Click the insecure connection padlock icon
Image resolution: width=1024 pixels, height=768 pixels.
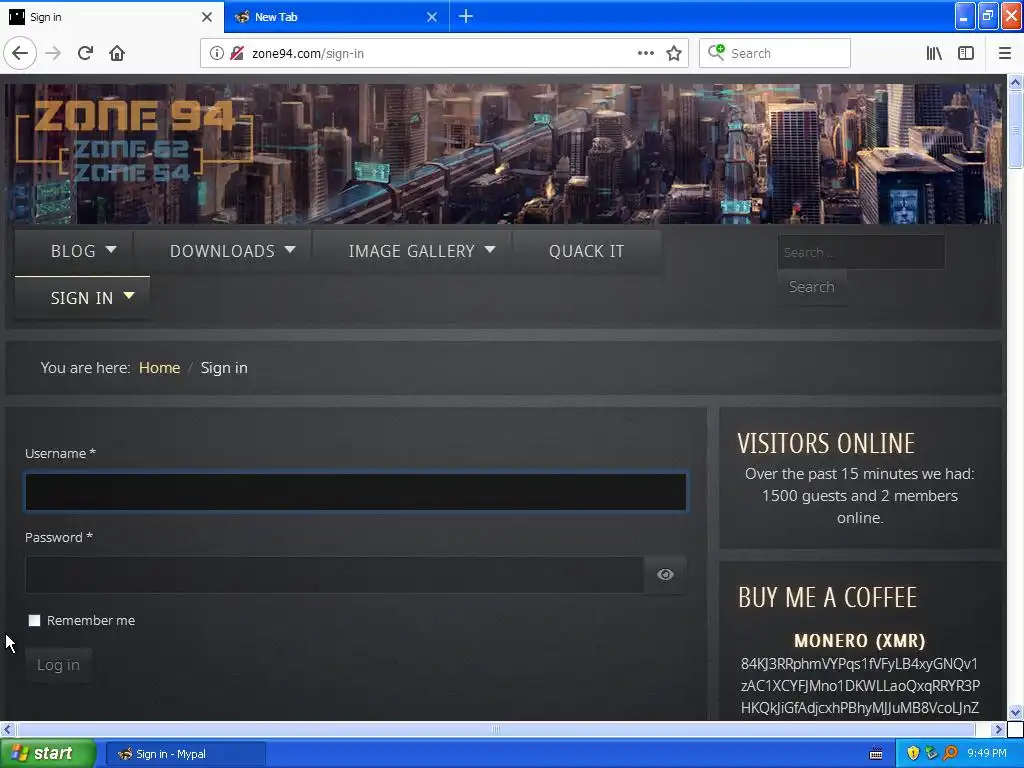[x=237, y=53]
